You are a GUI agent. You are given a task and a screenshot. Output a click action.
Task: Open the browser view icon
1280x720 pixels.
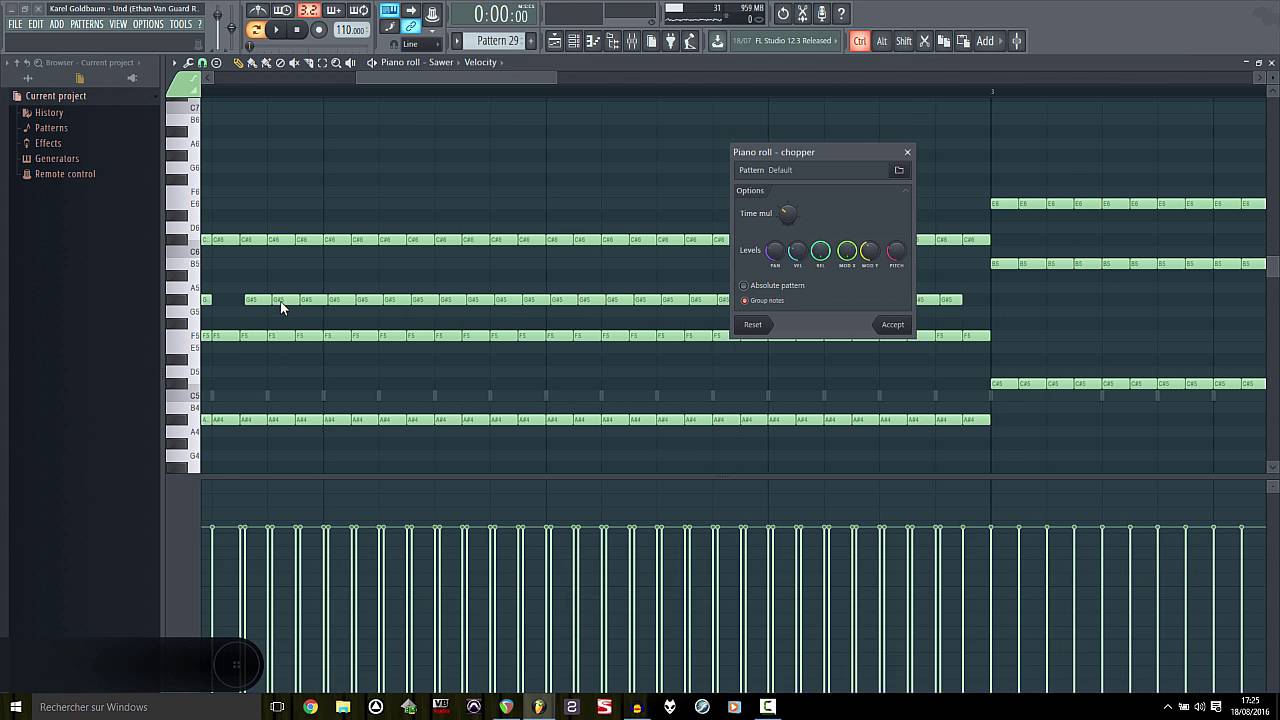612,41
